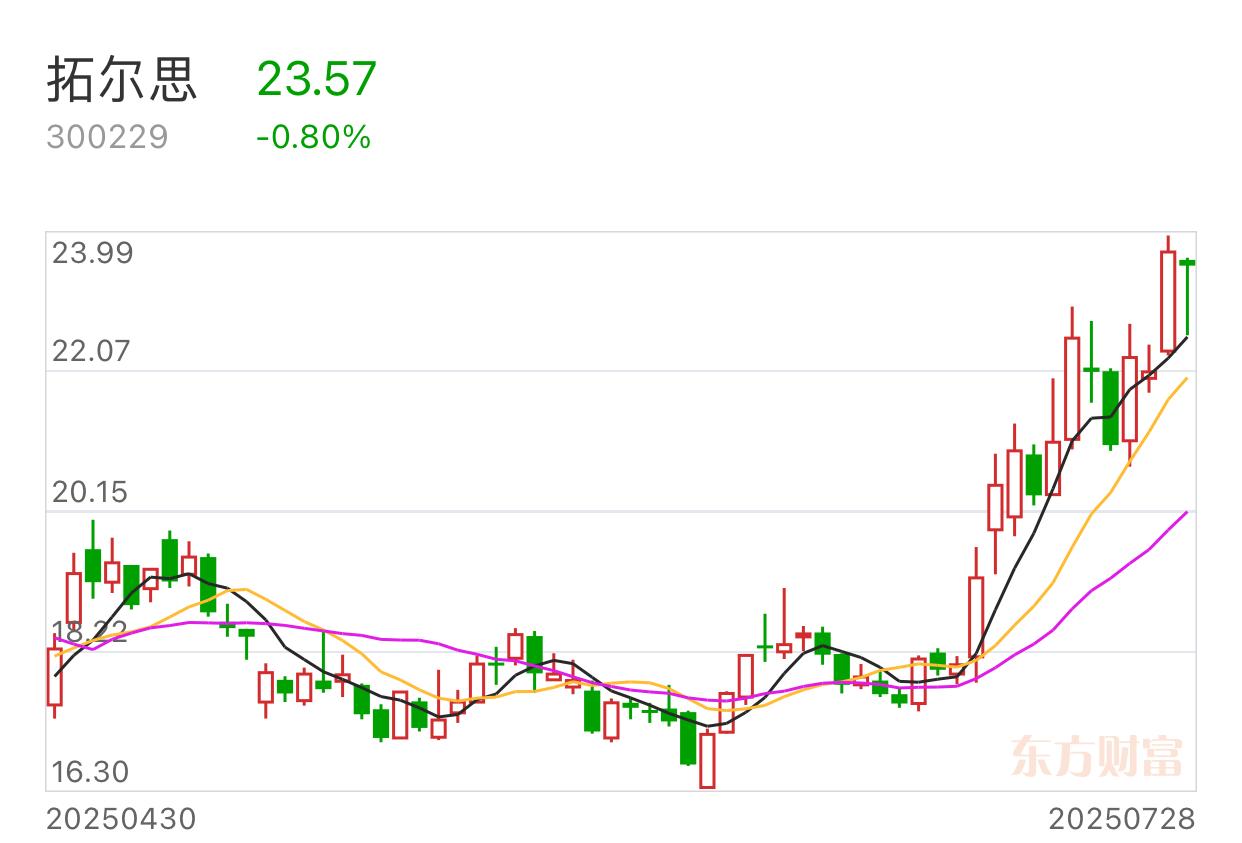1242x843 pixels.
Task: Select the -0.80% change percentage
Action: (314, 137)
